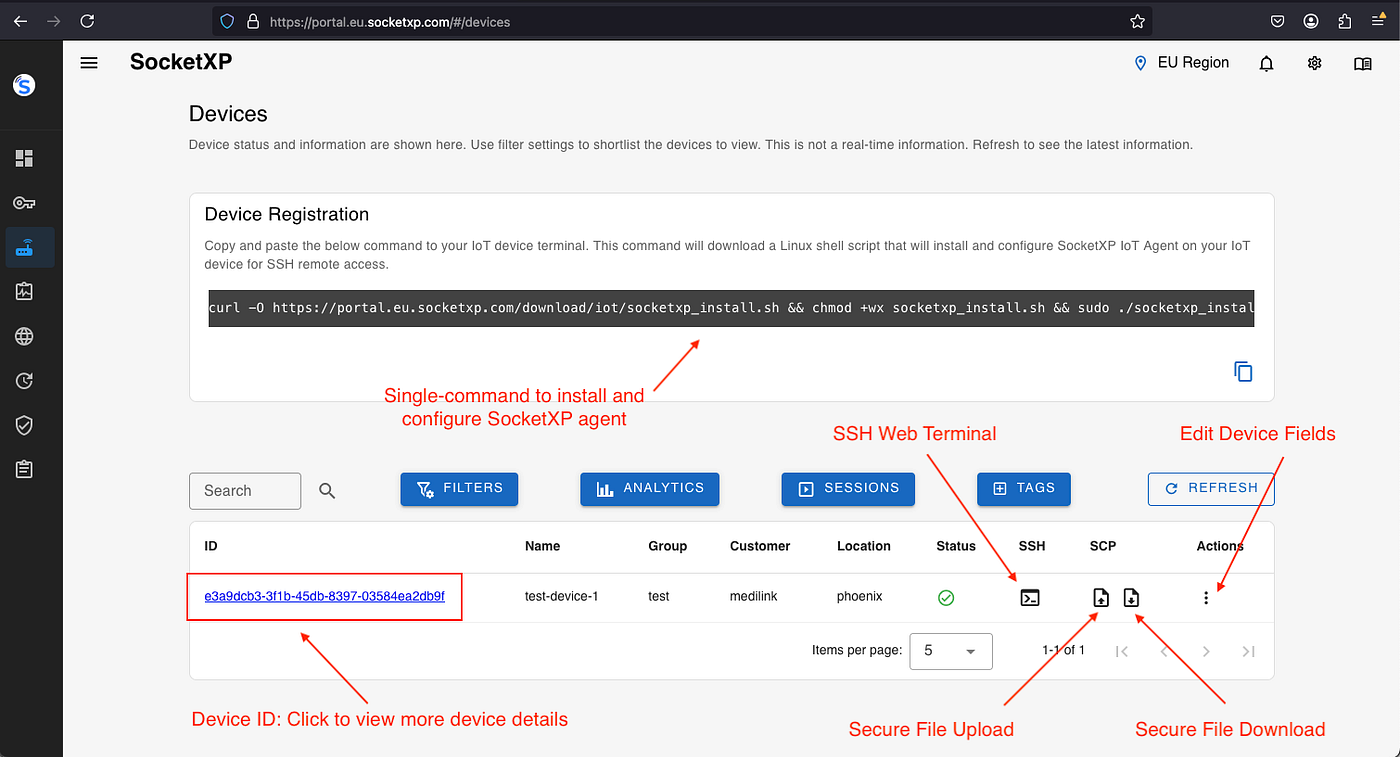Click the Location column header
Screen dimensions: 1400x757
(x=864, y=546)
